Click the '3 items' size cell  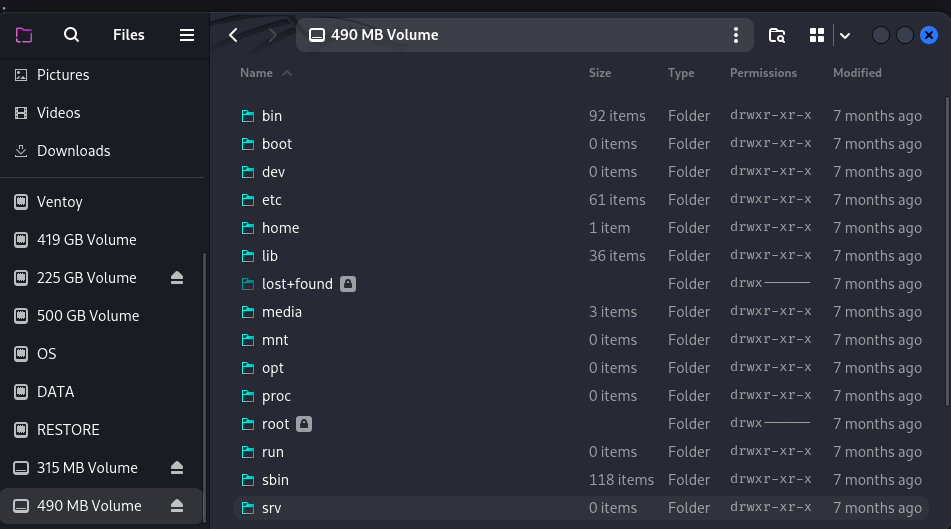click(x=613, y=312)
